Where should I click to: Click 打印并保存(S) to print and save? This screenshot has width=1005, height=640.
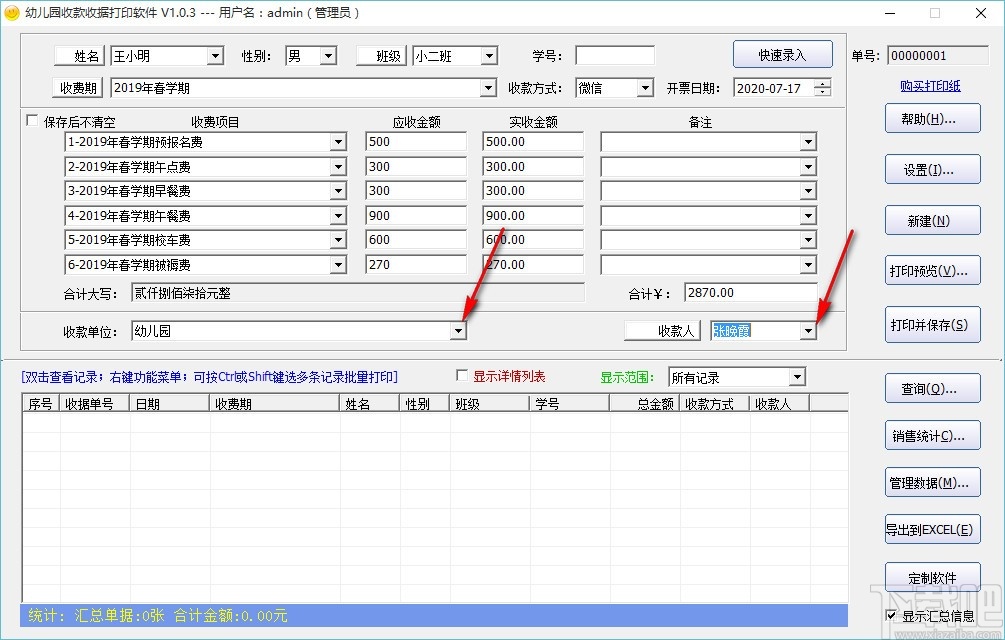pyautogui.click(x=932, y=325)
